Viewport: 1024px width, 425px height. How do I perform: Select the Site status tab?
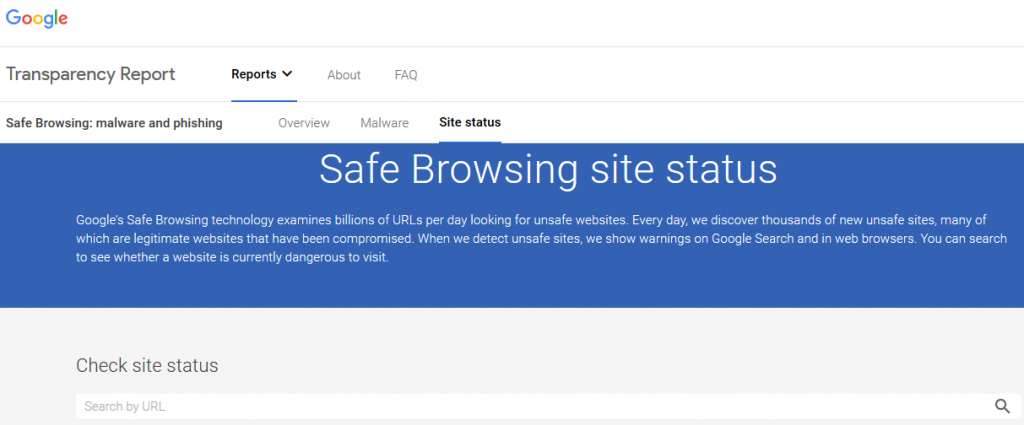click(x=470, y=122)
